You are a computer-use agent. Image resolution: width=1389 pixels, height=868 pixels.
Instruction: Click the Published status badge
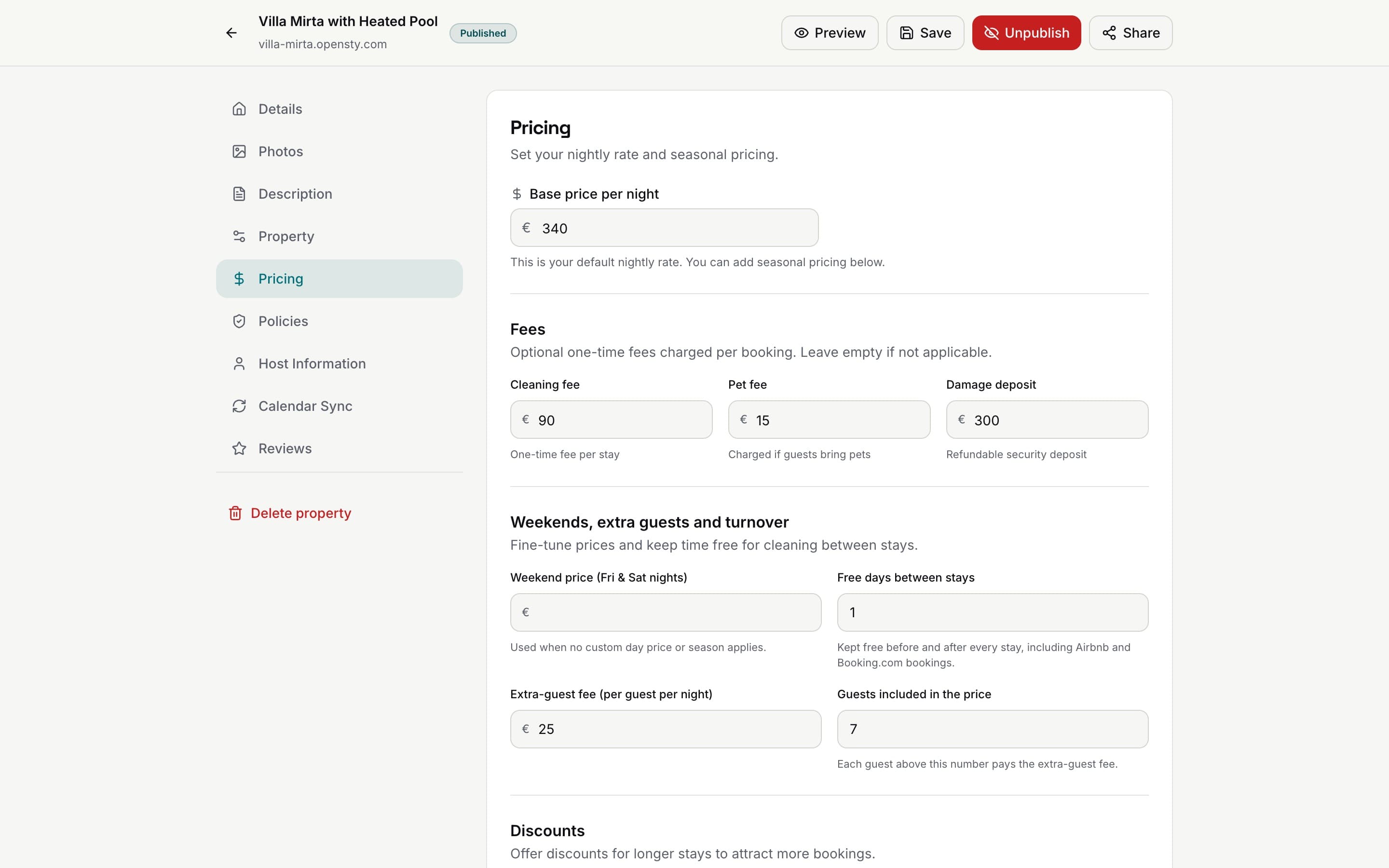[x=483, y=33]
